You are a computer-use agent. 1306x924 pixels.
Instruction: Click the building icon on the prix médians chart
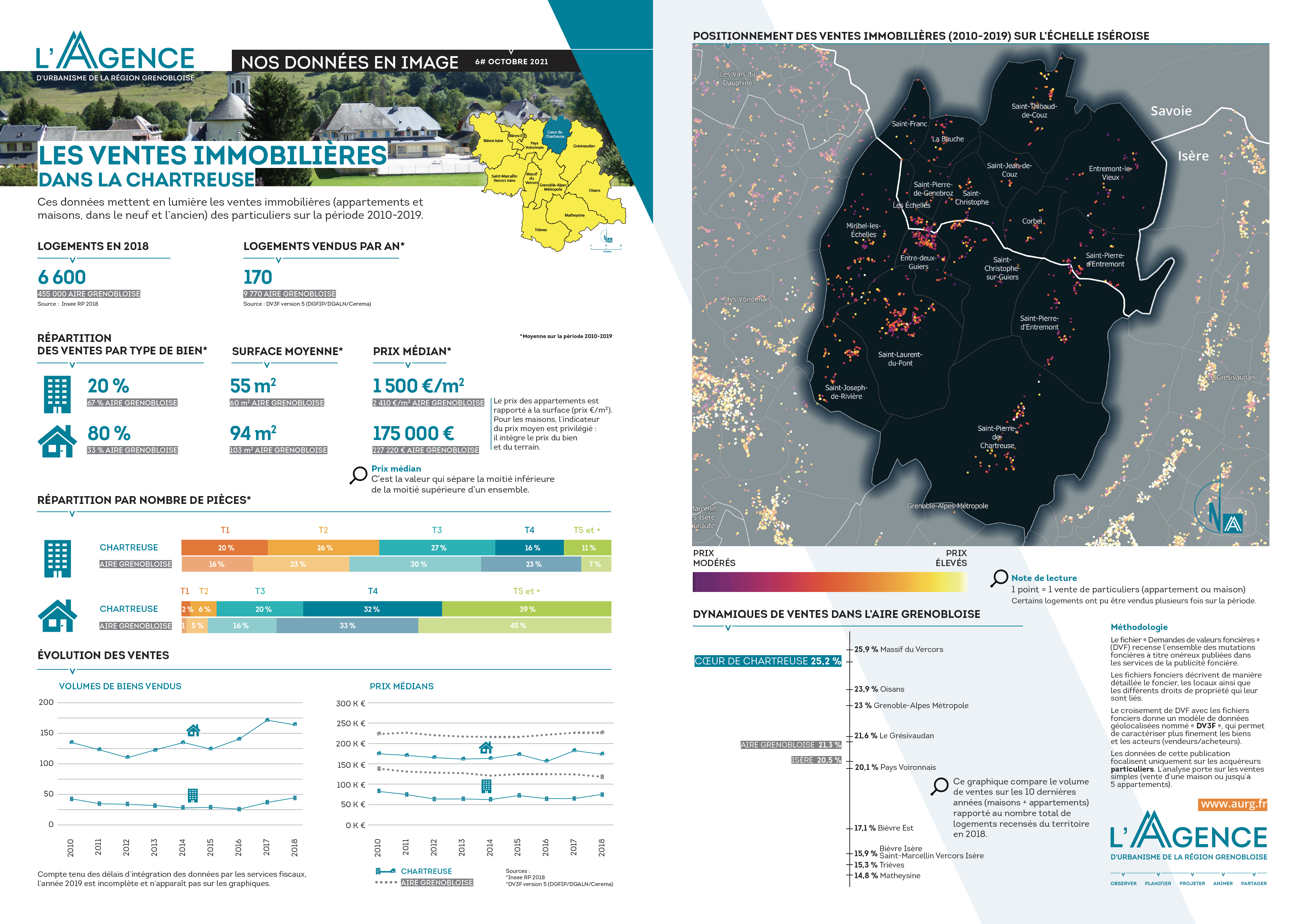click(486, 786)
